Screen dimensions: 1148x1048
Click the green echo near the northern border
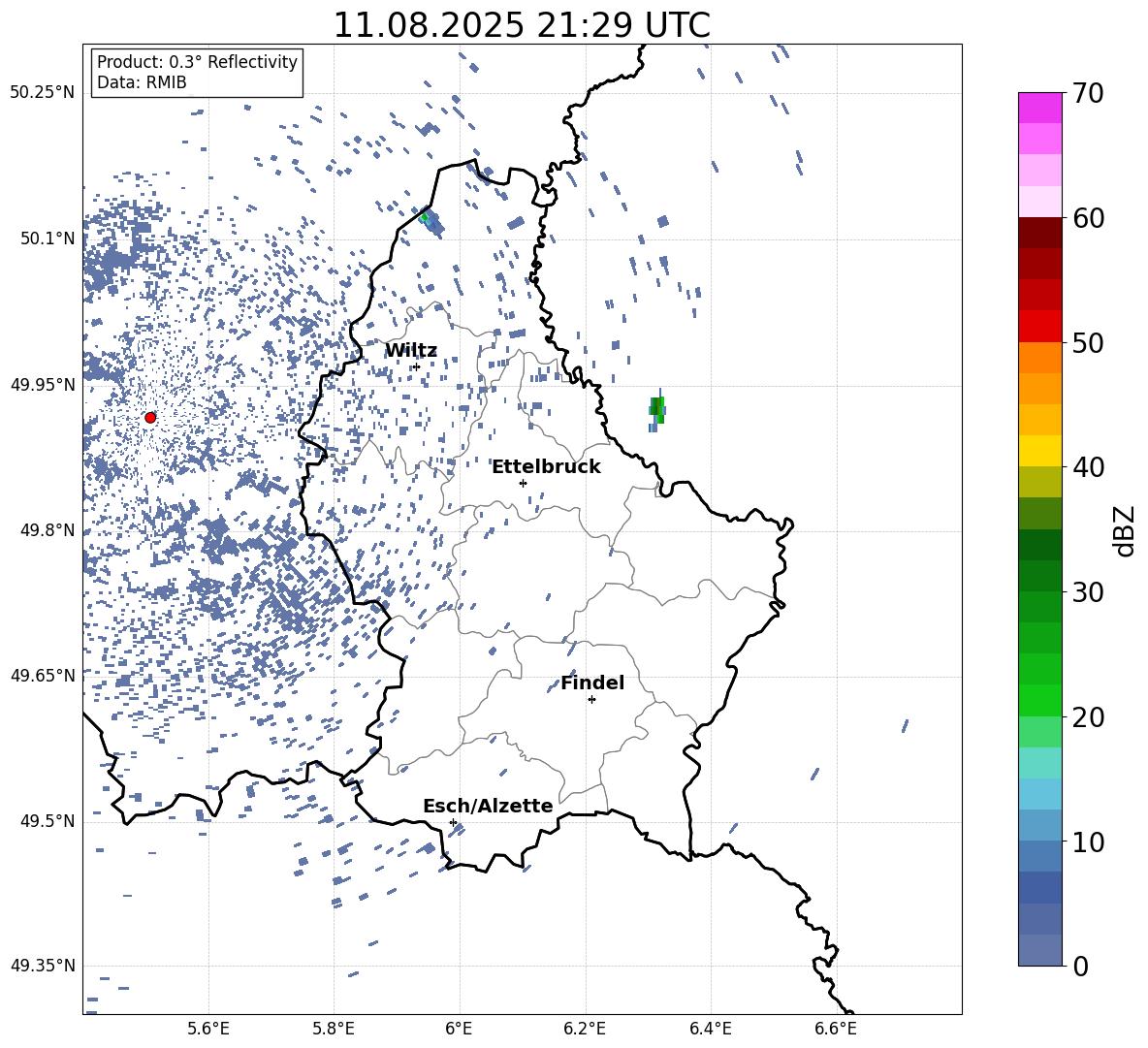pos(424,216)
